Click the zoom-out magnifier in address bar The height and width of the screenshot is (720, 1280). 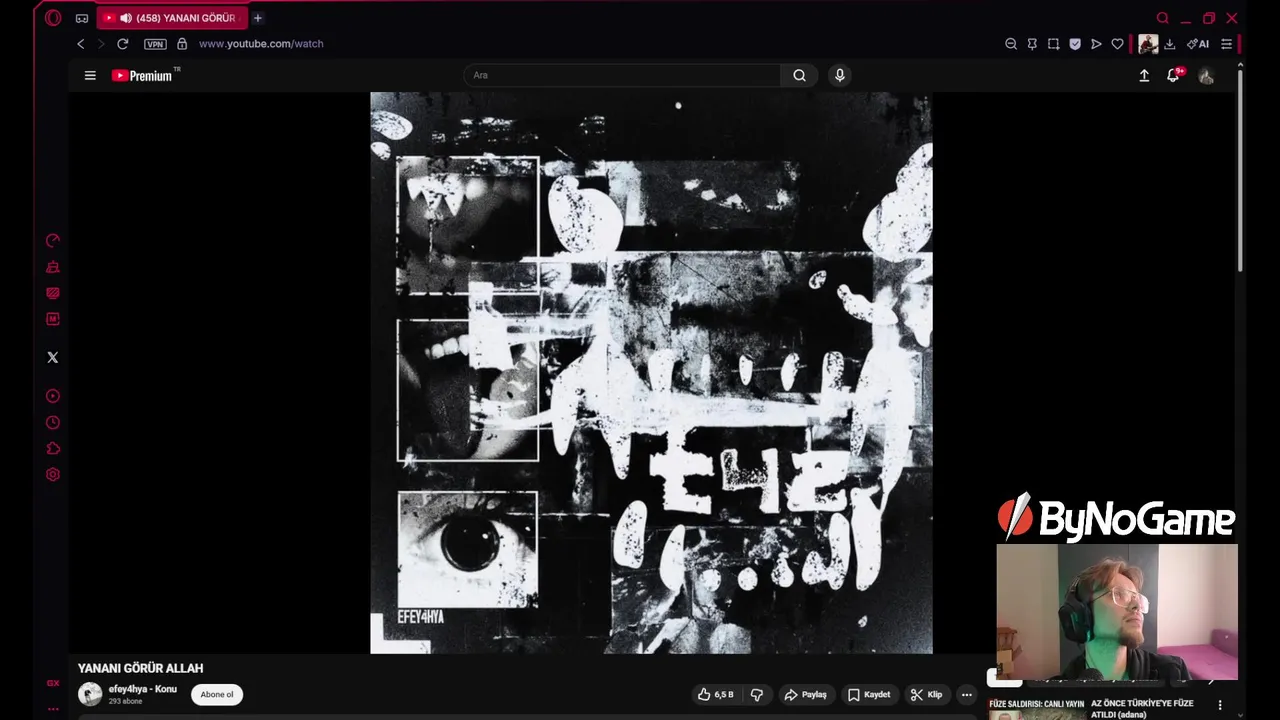1011,44
